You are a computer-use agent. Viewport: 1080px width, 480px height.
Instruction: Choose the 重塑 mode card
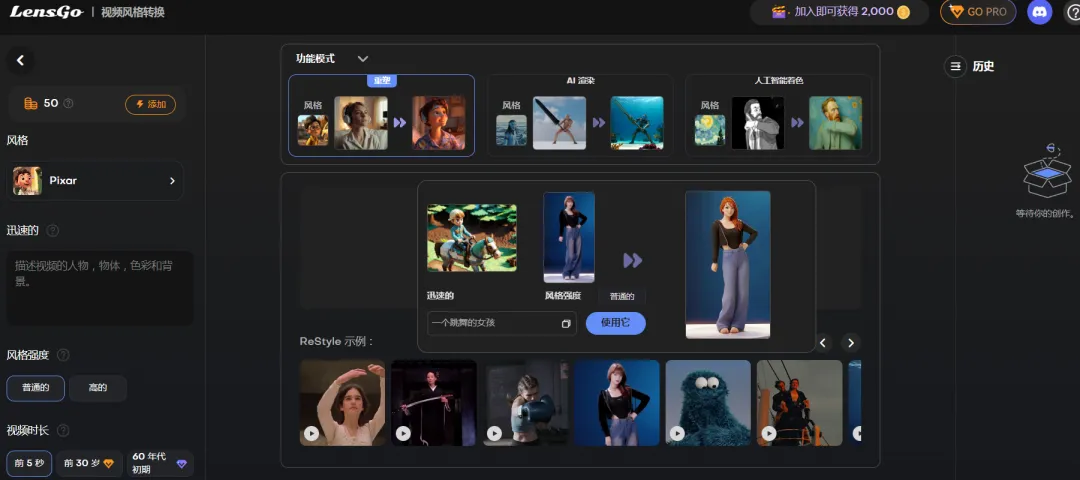coord(382,116)
